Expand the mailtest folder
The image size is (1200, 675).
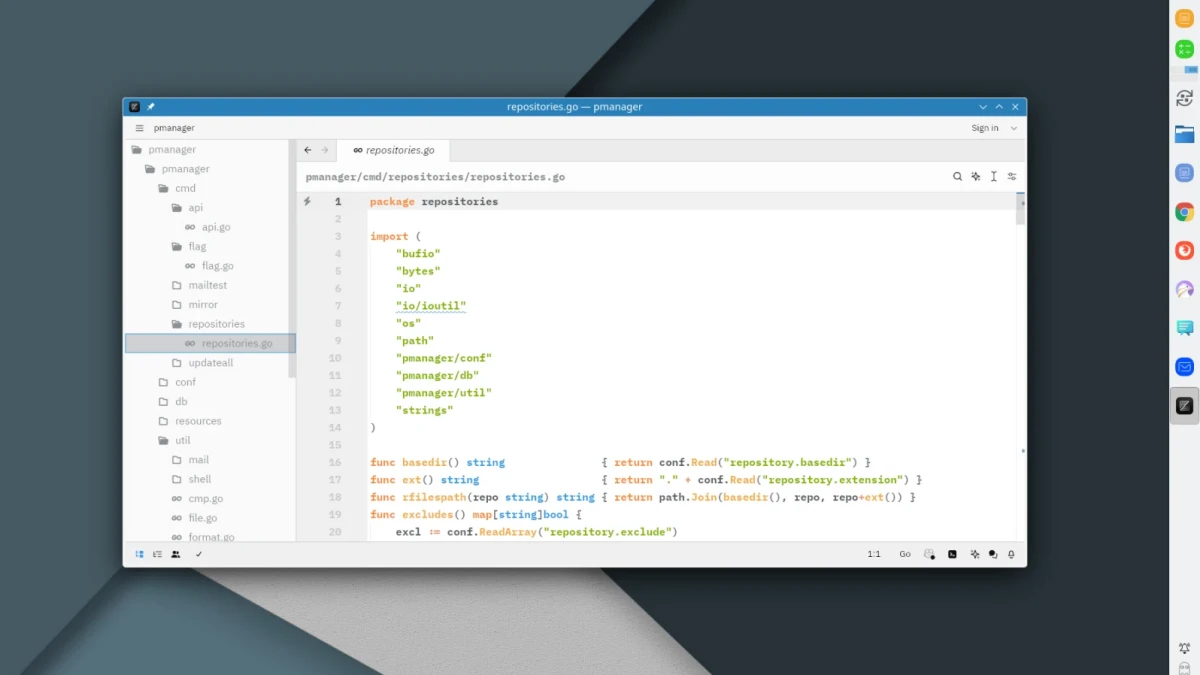tap(207, 285)
